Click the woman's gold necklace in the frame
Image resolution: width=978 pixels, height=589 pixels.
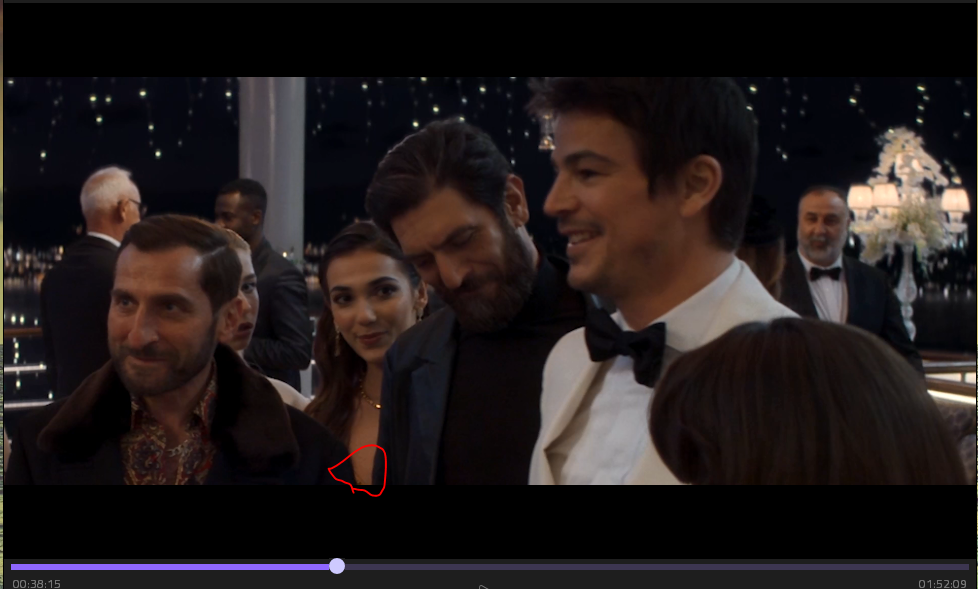(x=369, y=400)
